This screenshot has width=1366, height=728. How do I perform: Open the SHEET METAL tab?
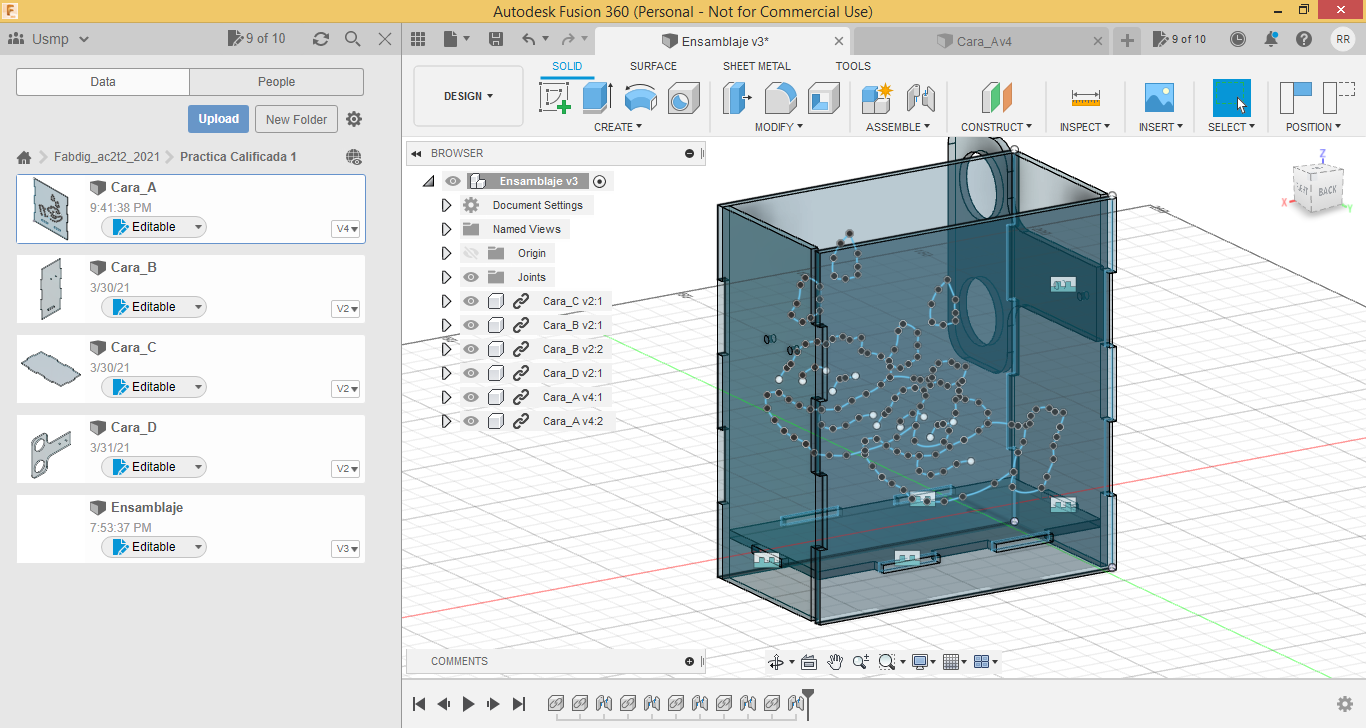756,66
